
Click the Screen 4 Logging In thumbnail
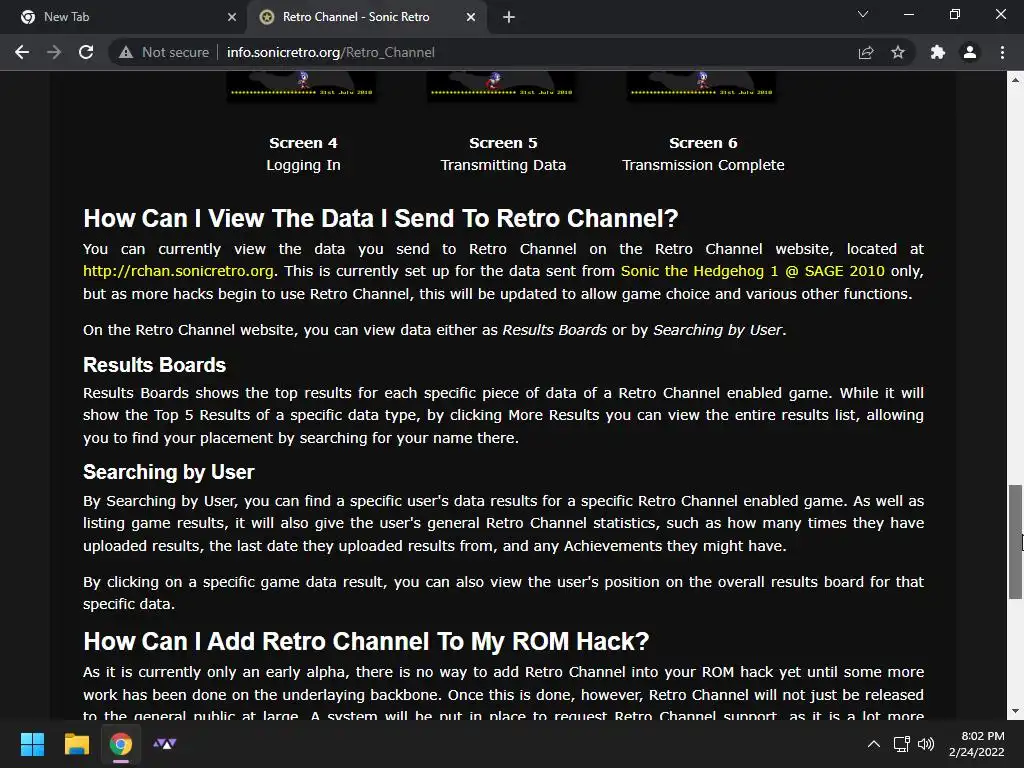point(303,87)
